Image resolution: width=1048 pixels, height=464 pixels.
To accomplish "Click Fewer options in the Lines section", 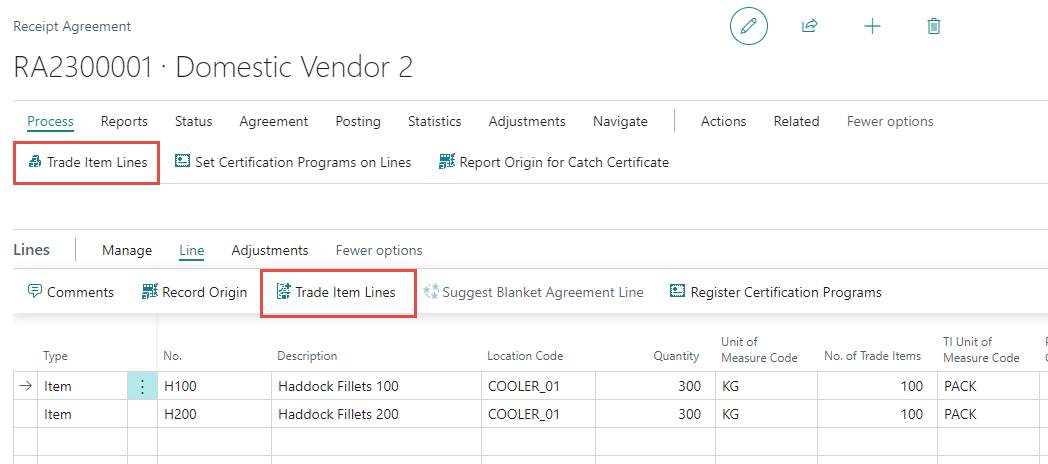I will tap(379, 250).
